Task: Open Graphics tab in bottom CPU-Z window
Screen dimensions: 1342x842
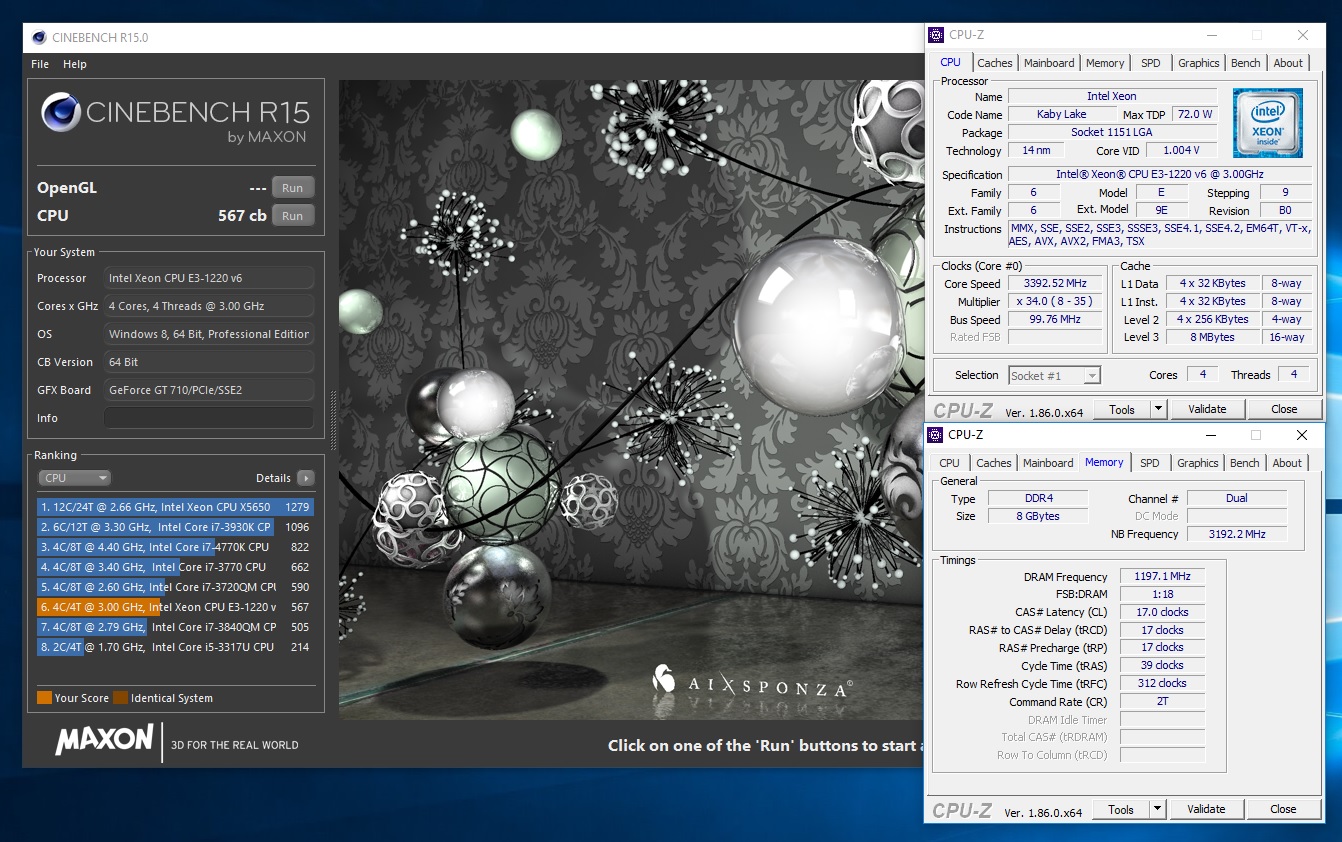Action: [x=1197, y=463]
